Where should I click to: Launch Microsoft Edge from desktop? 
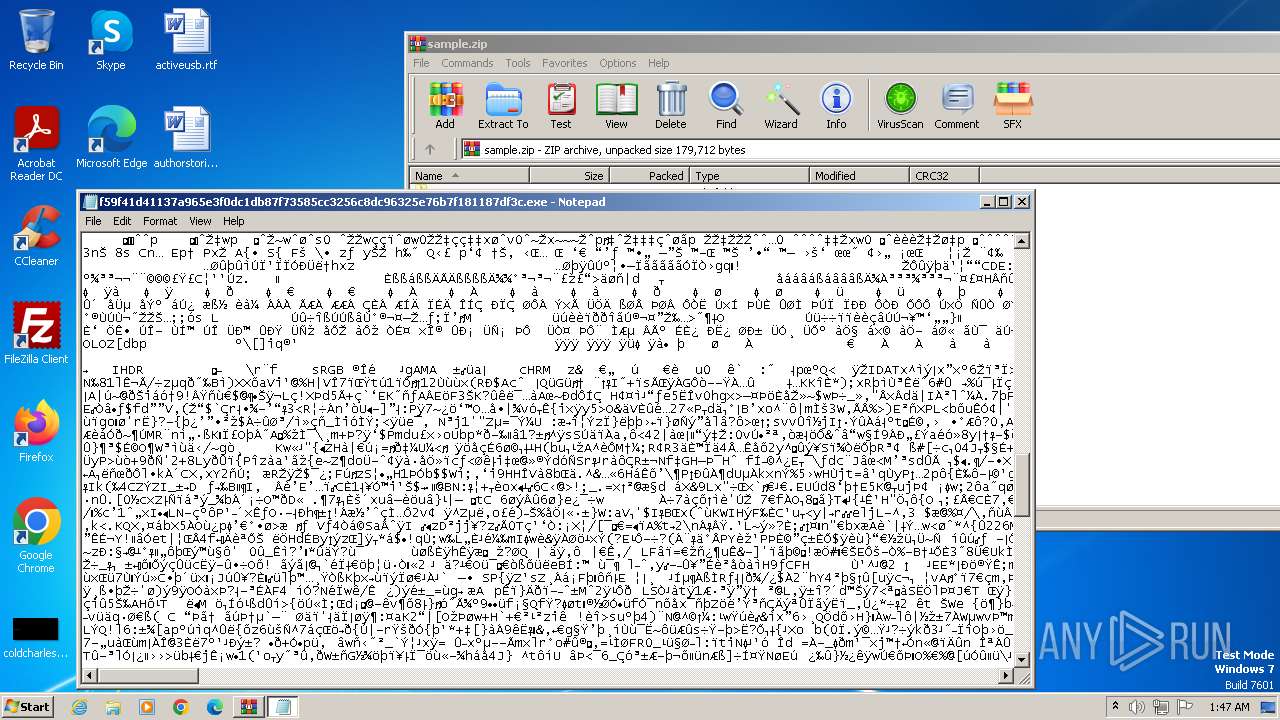[x=111, y=138]
